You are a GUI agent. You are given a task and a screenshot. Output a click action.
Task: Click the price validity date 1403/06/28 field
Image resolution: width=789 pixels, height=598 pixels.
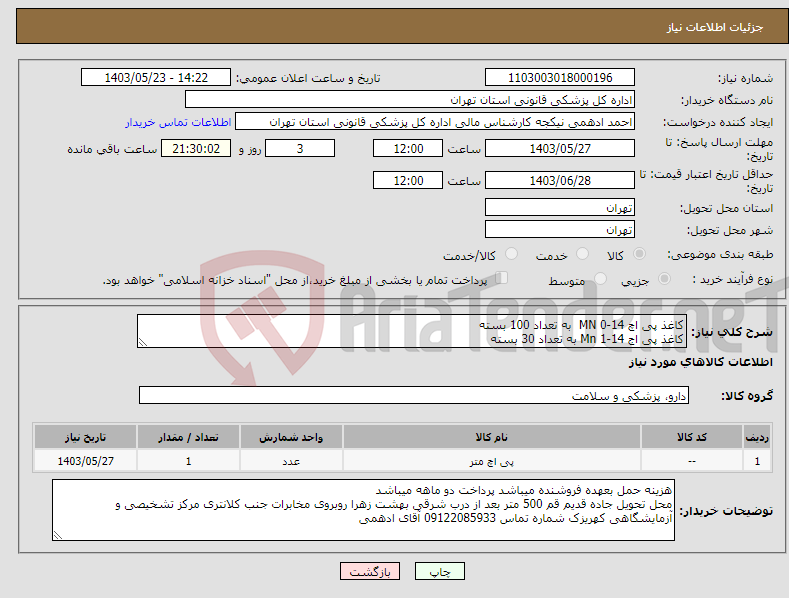pyautogui.click(x=560, y=180)
